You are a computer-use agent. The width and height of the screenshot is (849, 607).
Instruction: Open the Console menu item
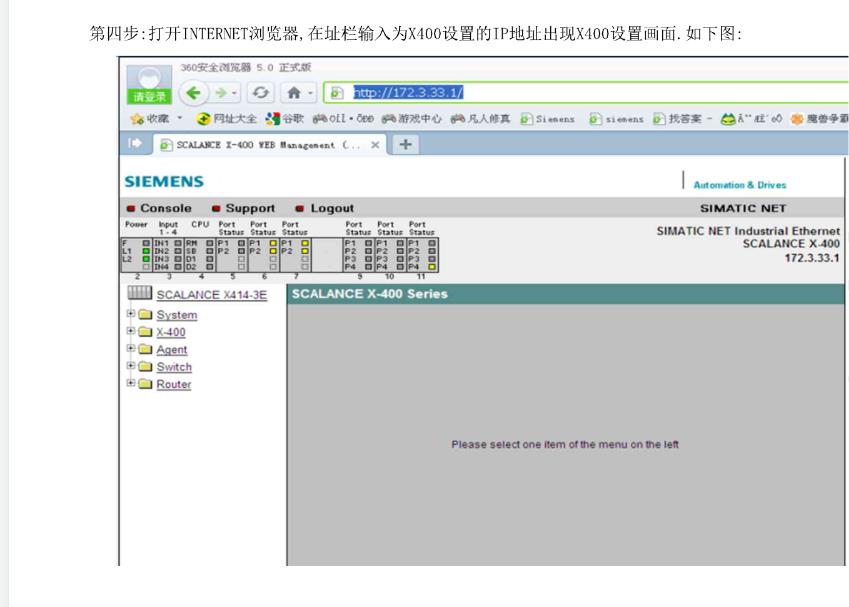click(x=165, y=208)
